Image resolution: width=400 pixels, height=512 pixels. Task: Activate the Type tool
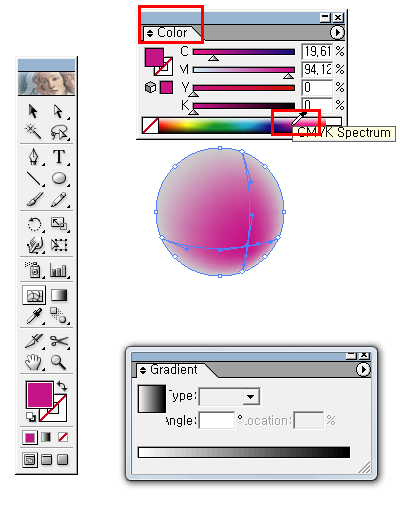point(59,156)
